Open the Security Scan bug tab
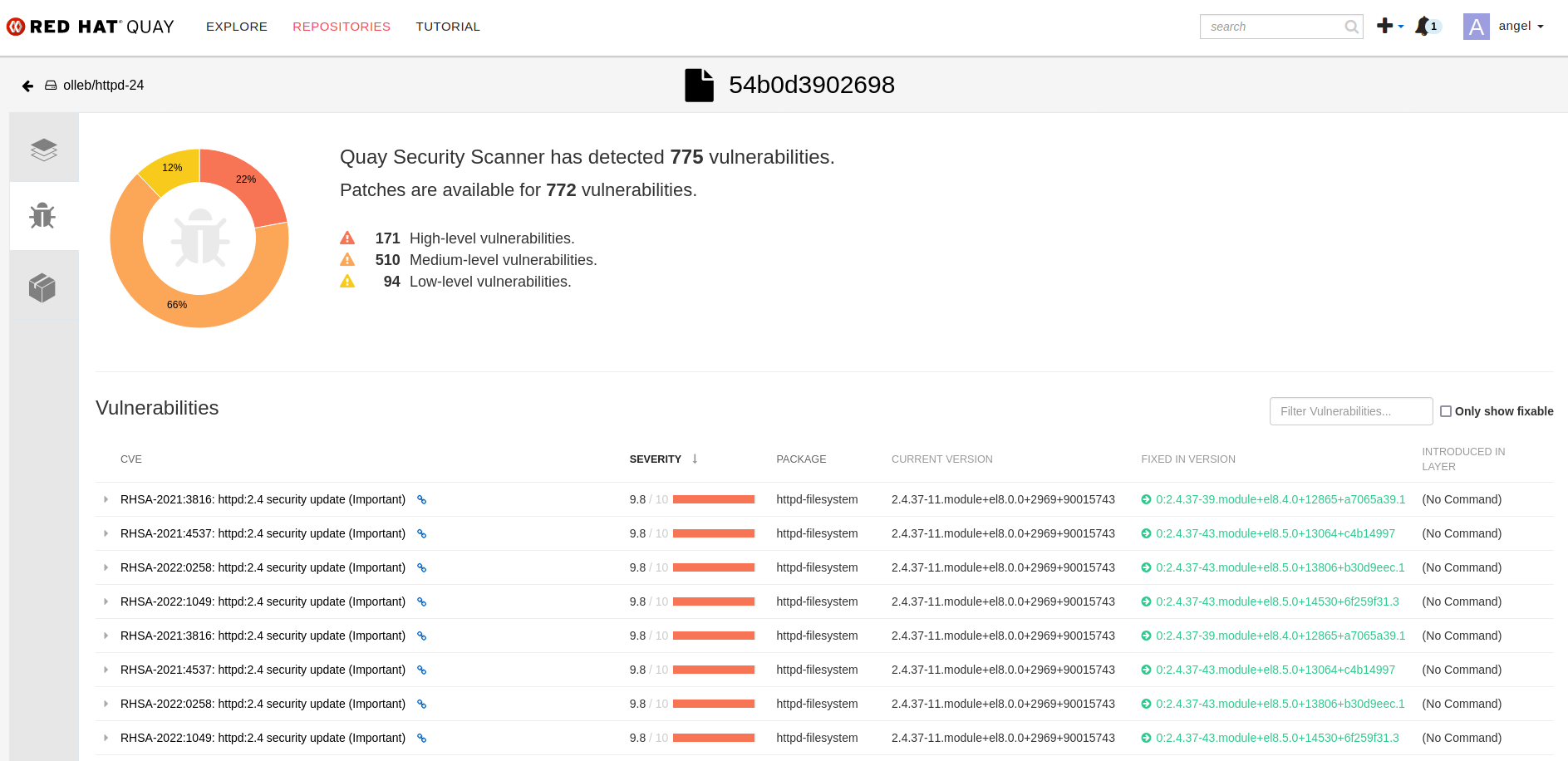This screenshot has width=1568, height=761. click(42, 216)
